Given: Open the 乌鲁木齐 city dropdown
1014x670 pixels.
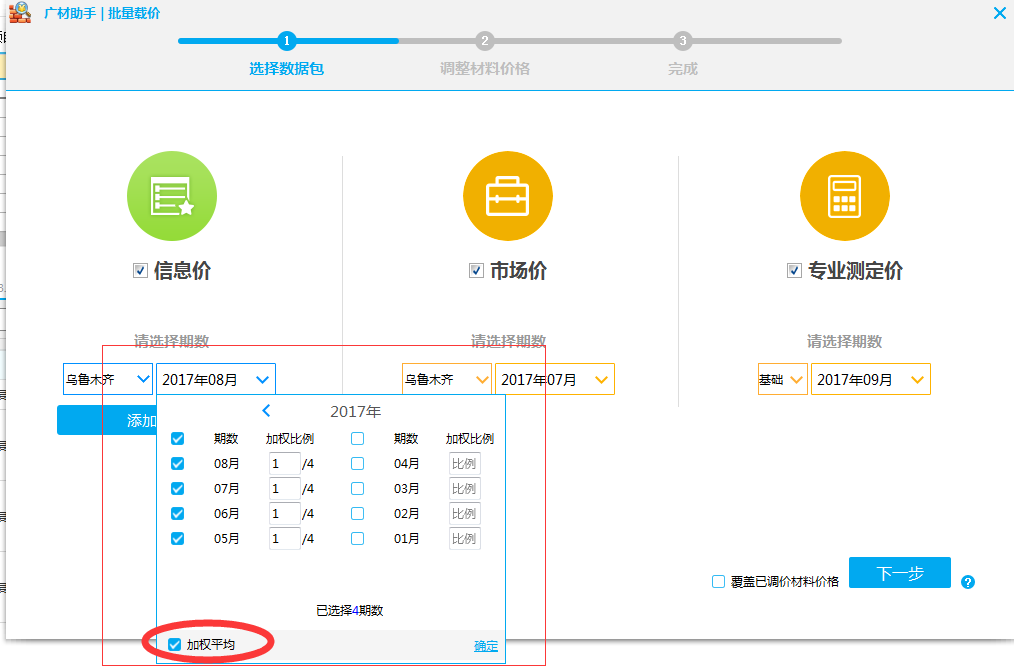Looking at the screenshot, I should [107, 379].
